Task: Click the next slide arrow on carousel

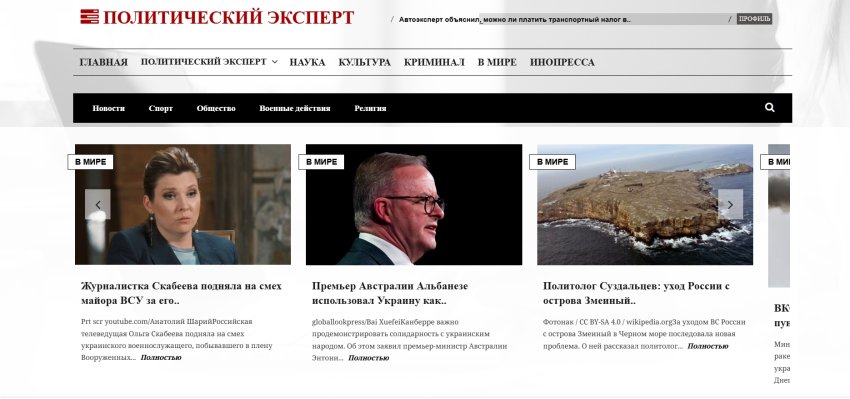Action: coord(730,204)
